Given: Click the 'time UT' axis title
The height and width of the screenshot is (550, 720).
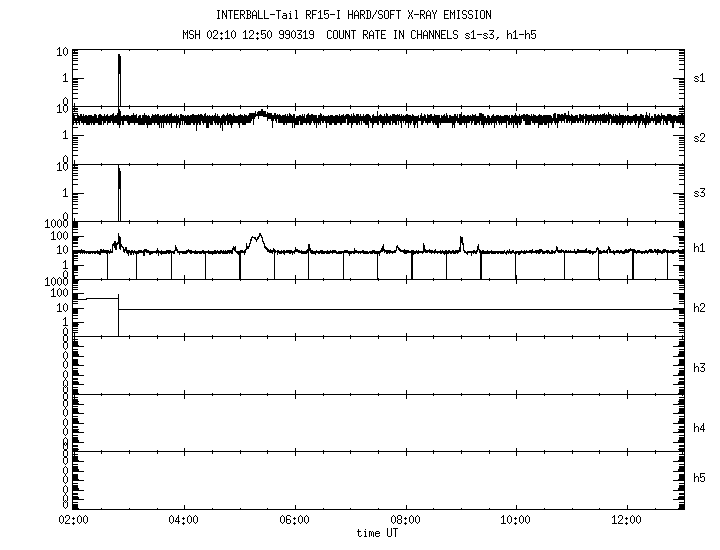Looking at the screenshot, I should tap(380, 534).
